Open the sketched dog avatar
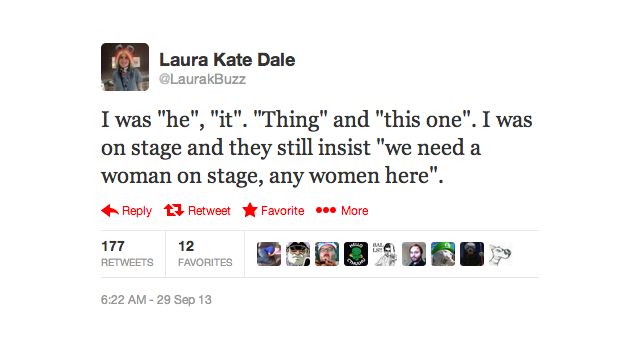640x360 pixels. [x=501, y=254]
